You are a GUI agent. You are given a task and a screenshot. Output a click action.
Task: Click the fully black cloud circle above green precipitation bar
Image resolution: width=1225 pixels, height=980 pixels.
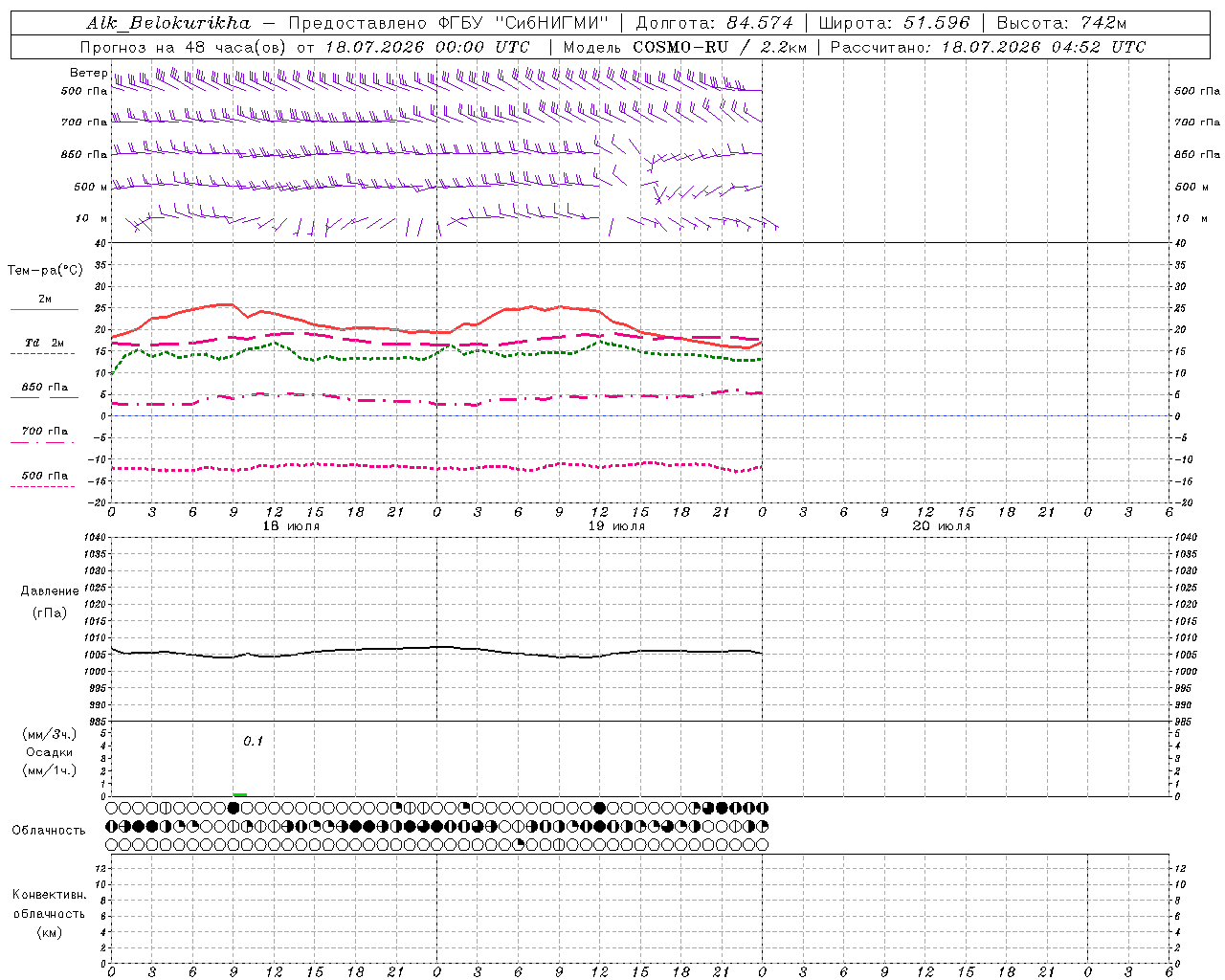[x=234, y=808]
